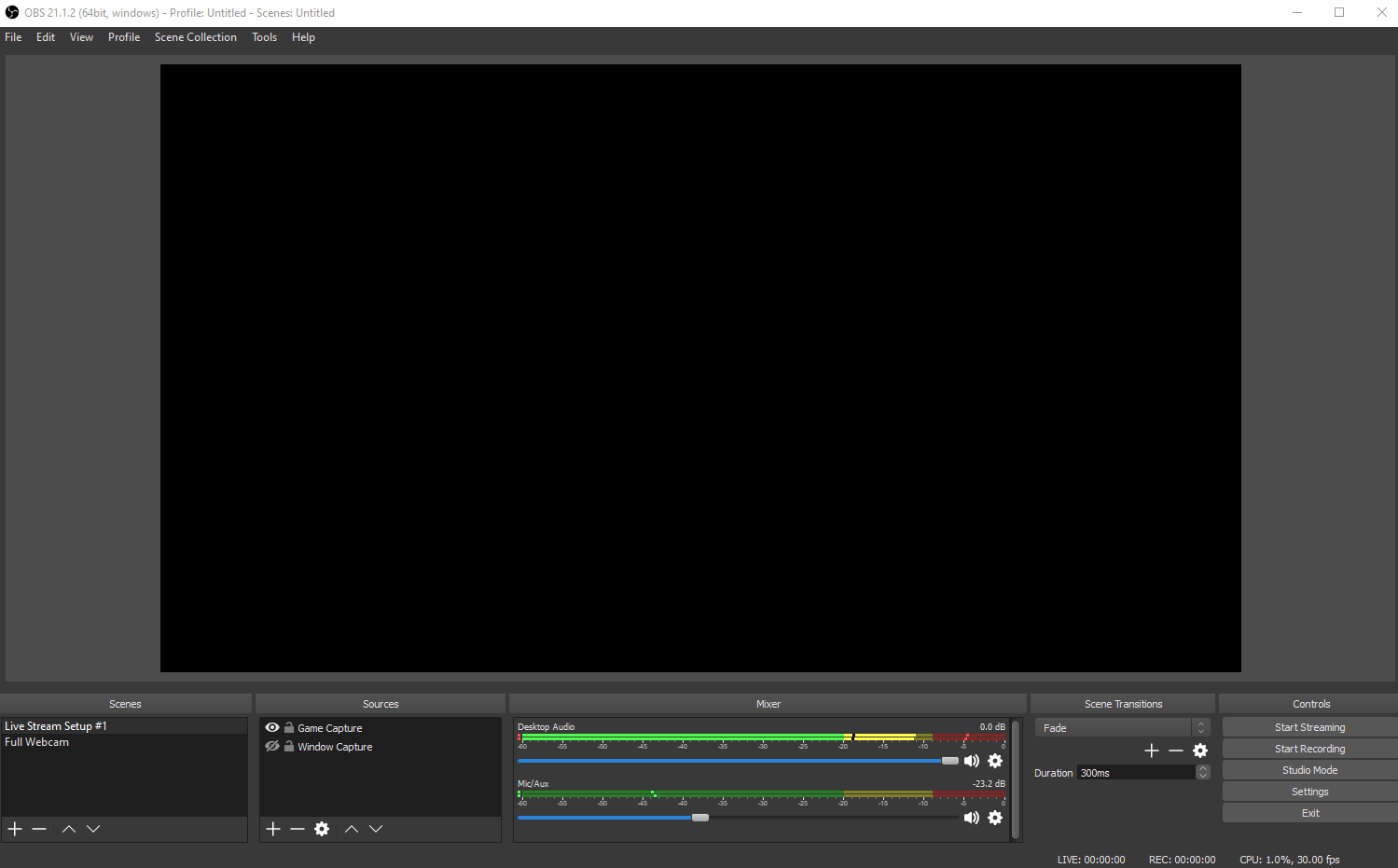Open the Profile menu
This screenshot has height=868, width=1398.
124,37
